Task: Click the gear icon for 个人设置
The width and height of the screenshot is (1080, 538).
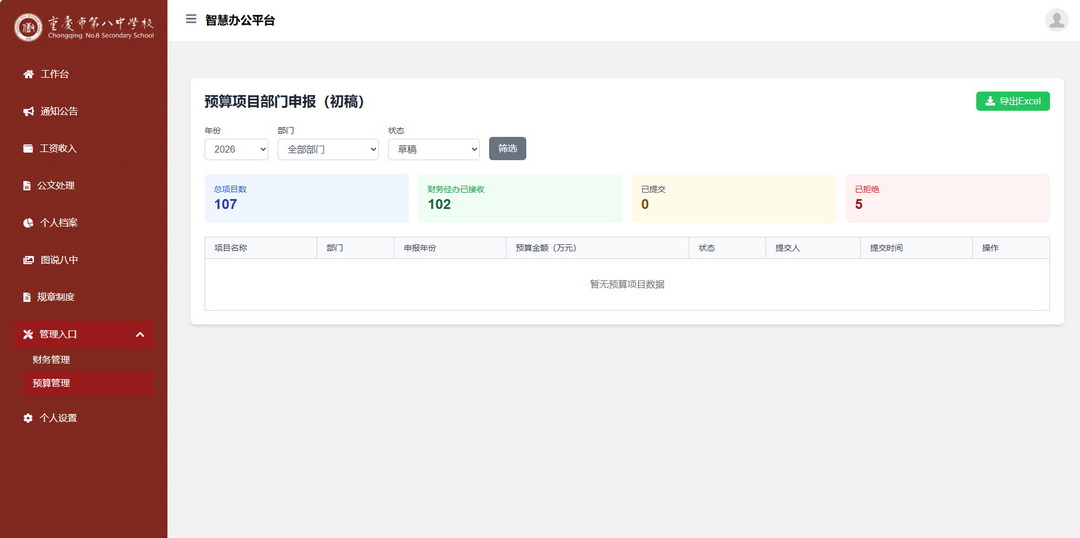Action: tap(28, 418)
